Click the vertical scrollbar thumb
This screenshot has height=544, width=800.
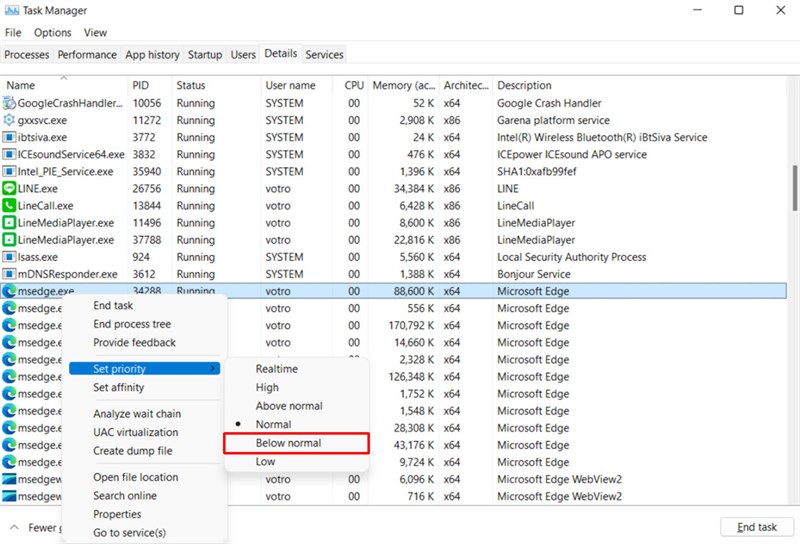pyautogui.click(x=795, y=188)
